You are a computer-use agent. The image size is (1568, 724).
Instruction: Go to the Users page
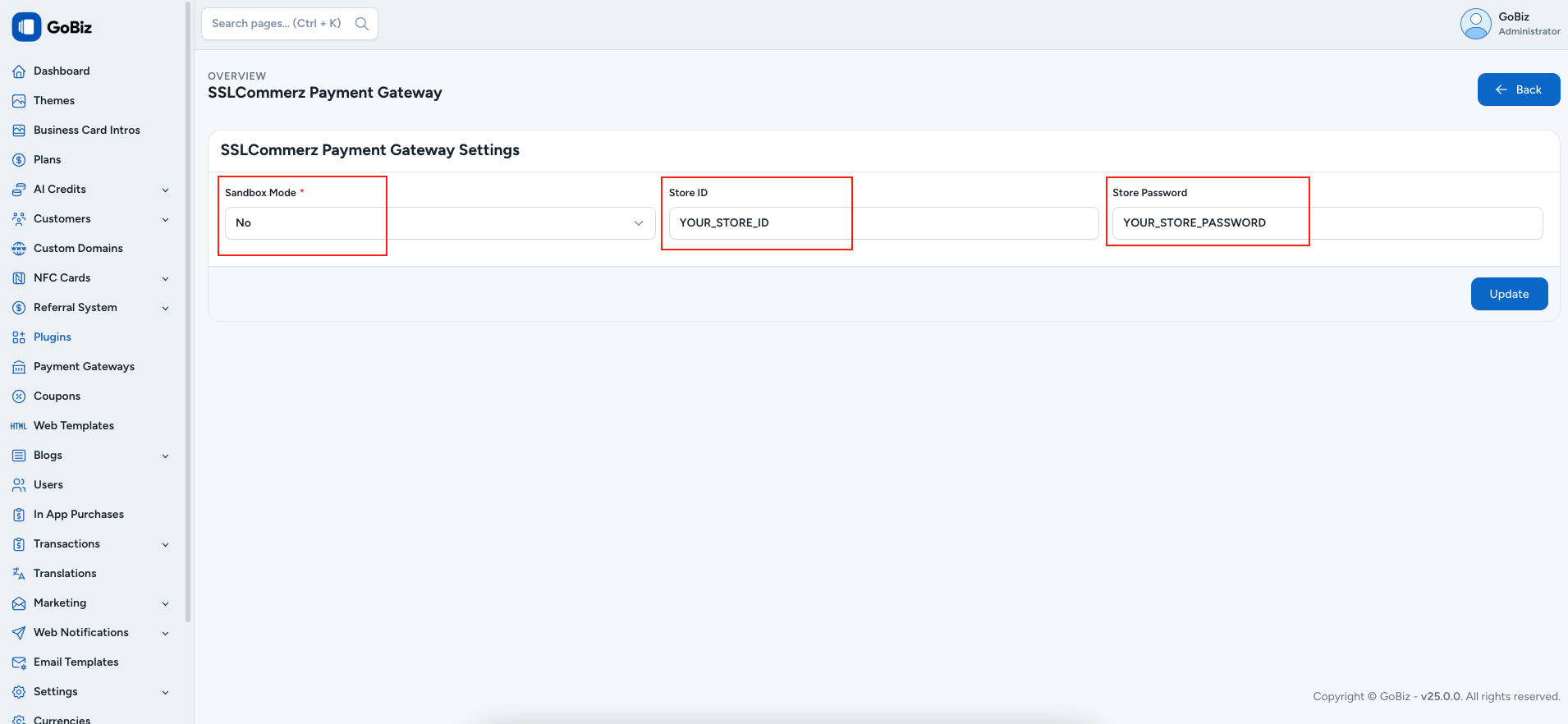[92, 485]
